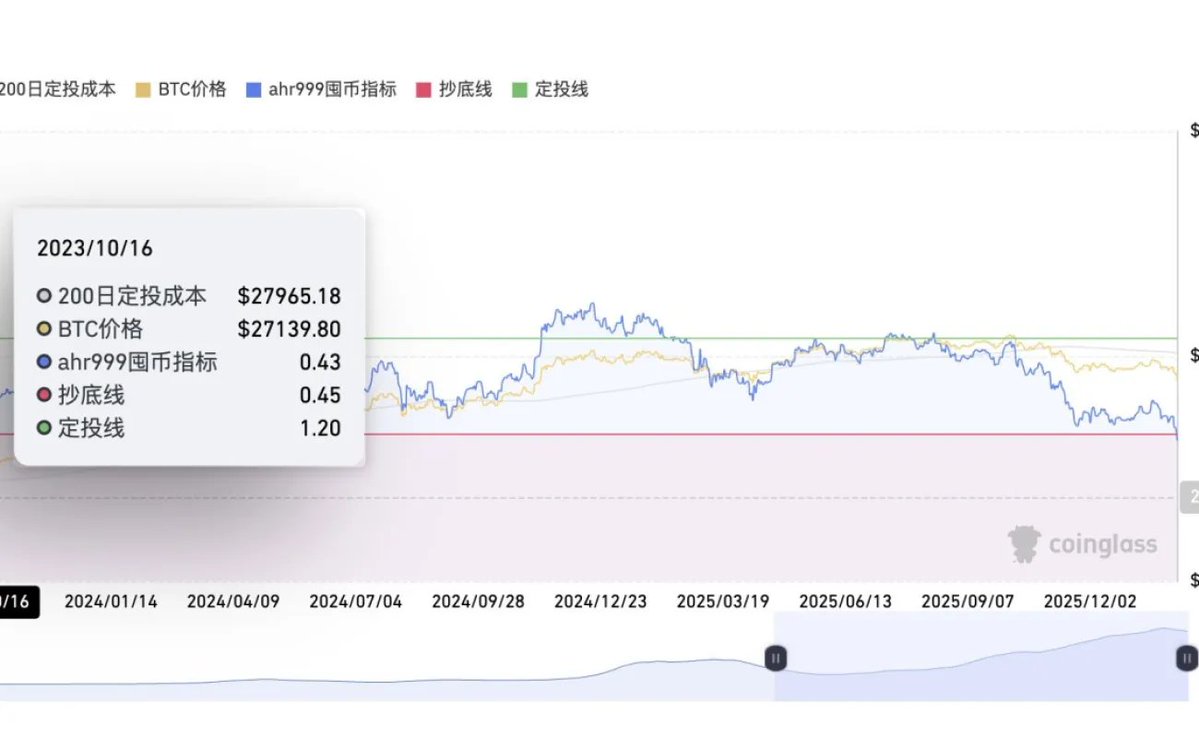Viewport: 1199px width, 738px height.
Task: Toggle the BTC价格 legend label
Action: (x=192, y=89)
